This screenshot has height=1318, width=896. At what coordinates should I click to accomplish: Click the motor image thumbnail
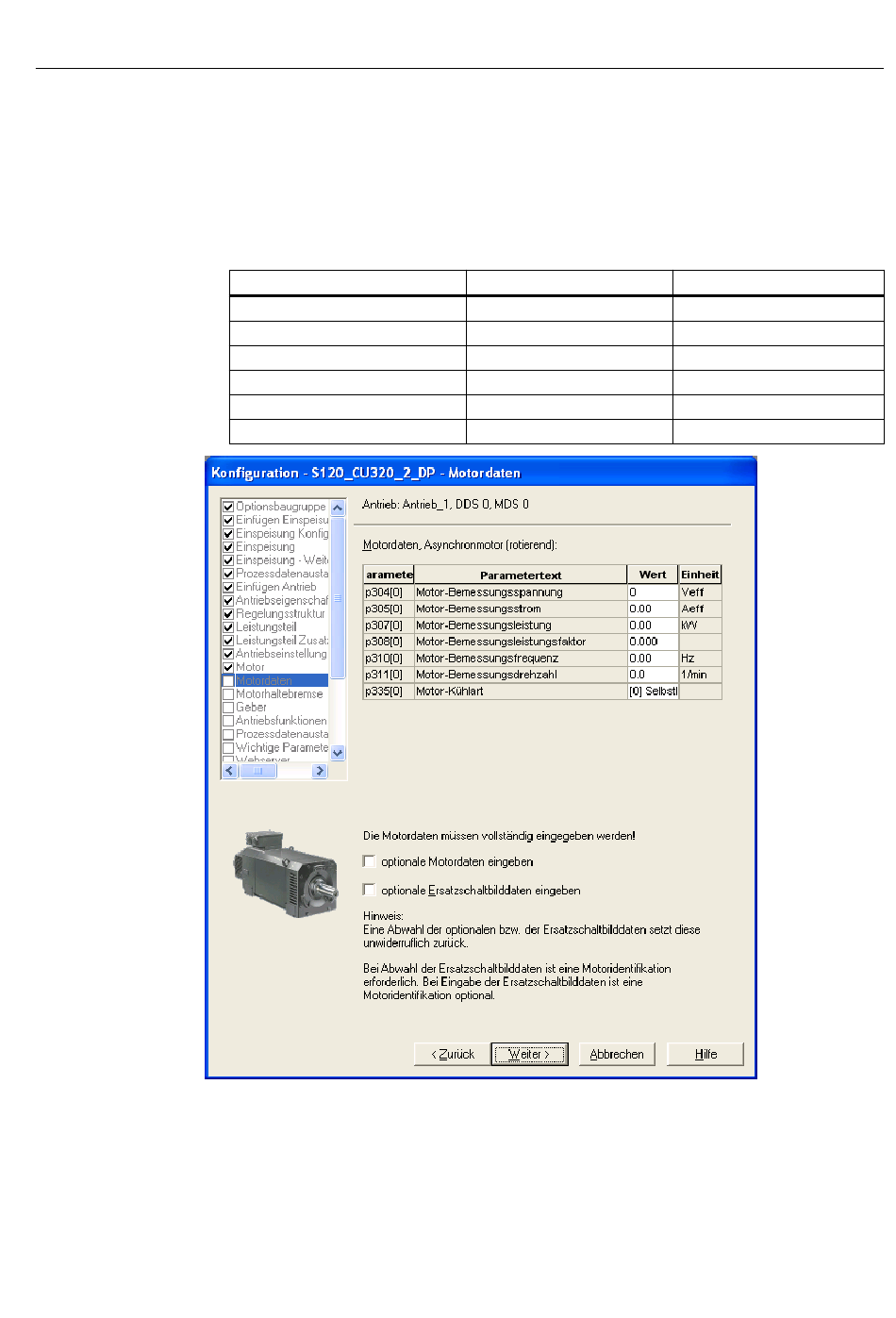pos(284,874)
